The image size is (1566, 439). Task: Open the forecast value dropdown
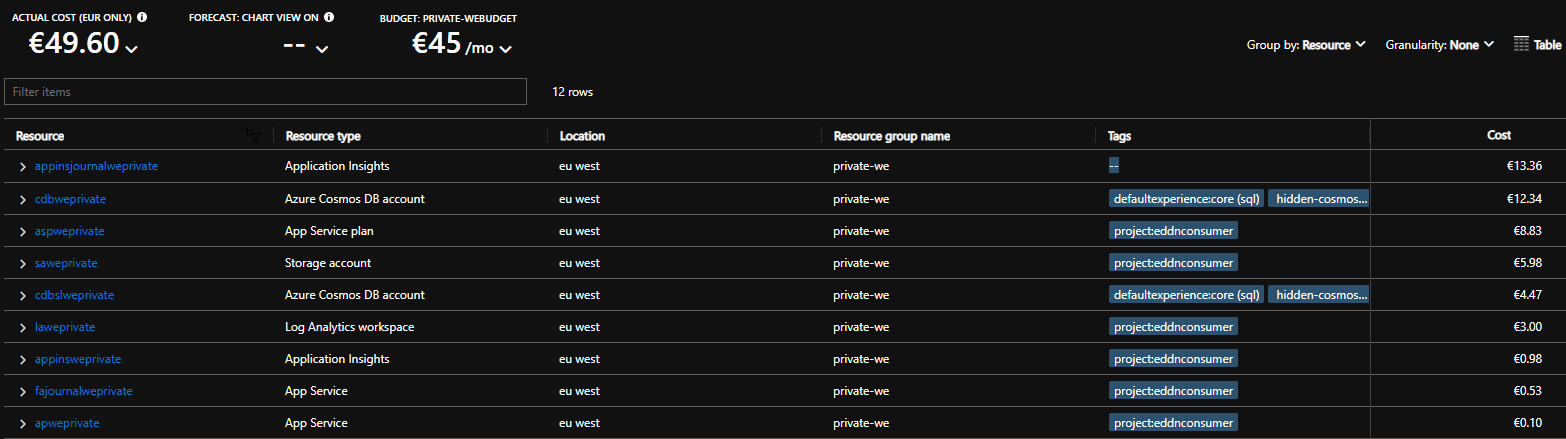322,49
